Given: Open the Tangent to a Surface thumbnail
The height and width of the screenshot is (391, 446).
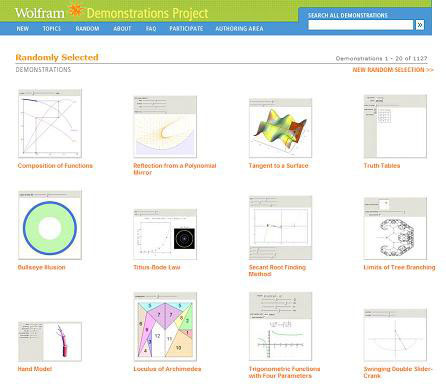Looking at the screenshot, I should point(280,128).
